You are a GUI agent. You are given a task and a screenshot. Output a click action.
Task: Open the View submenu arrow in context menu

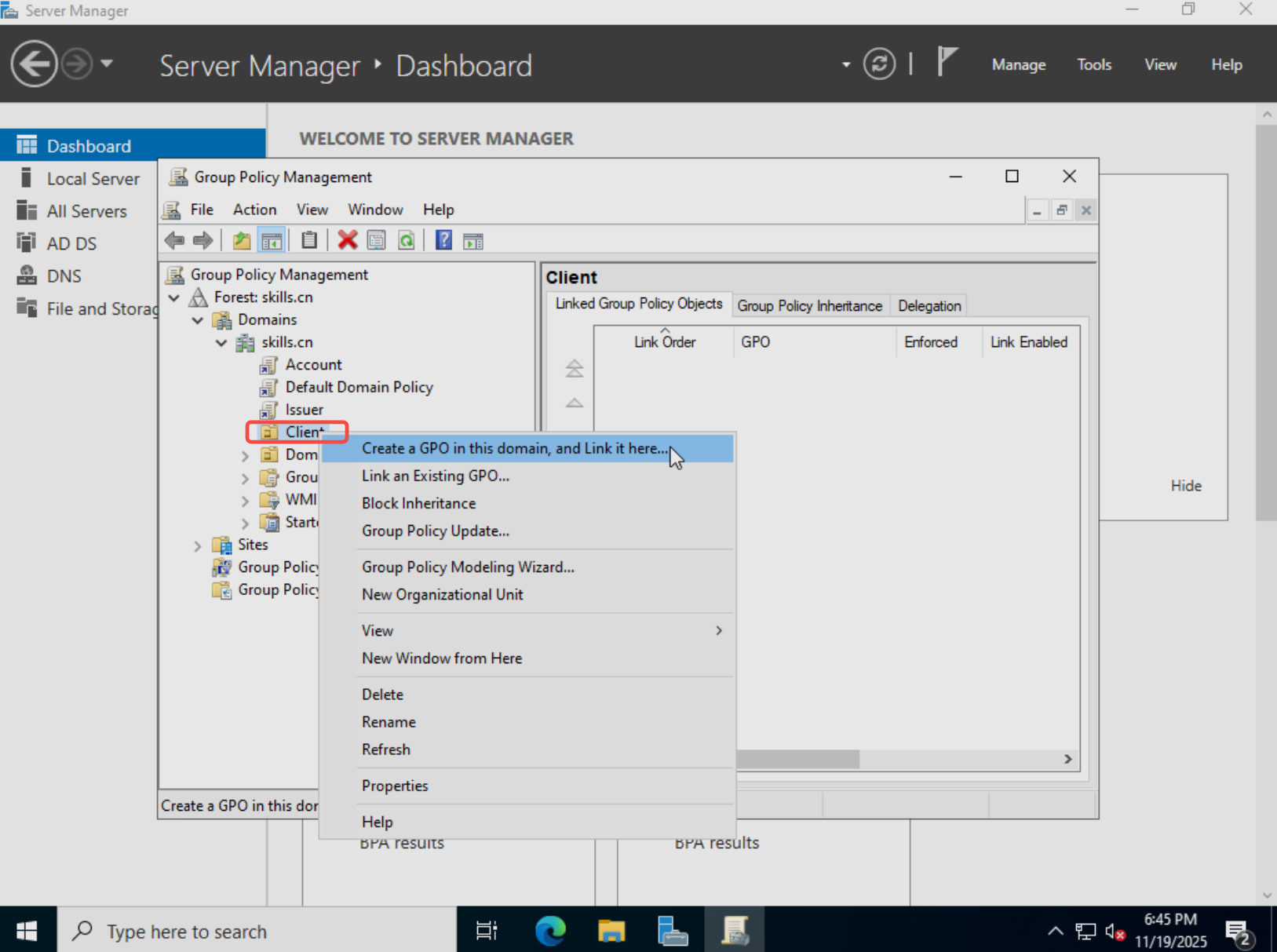(719, 630)
